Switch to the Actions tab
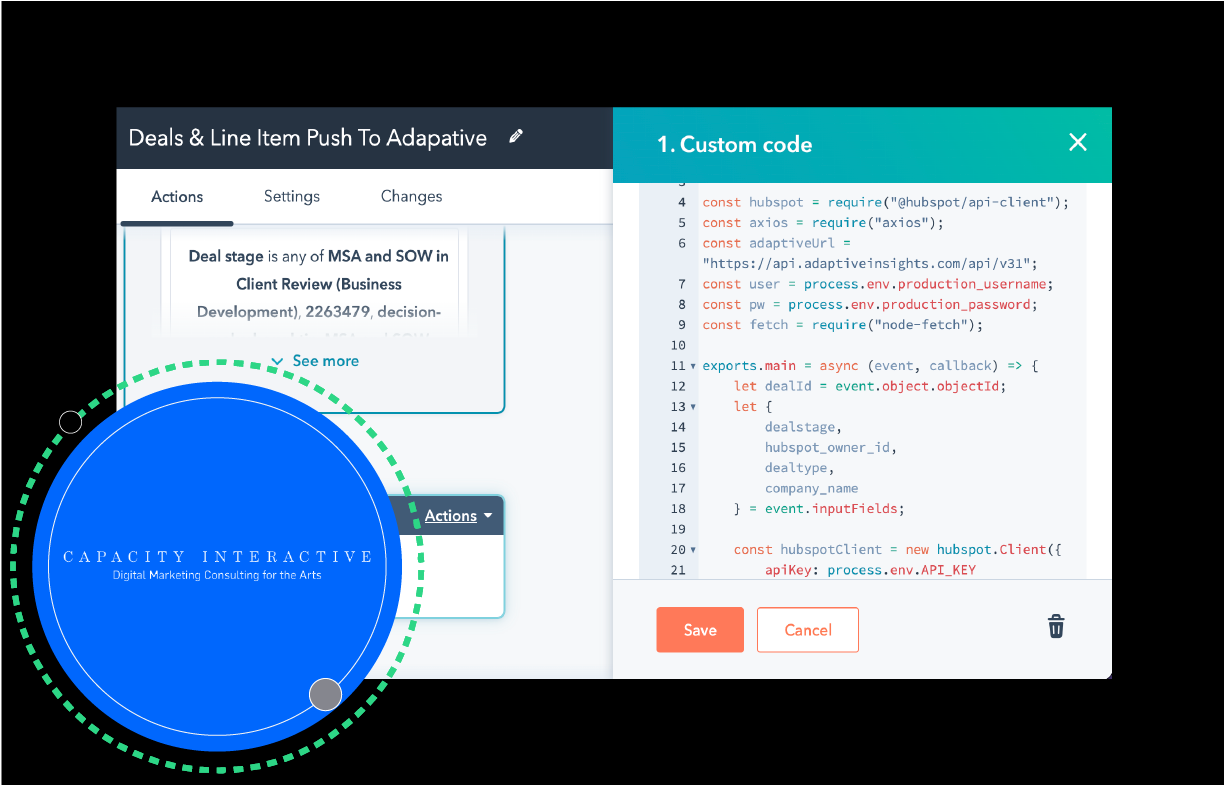Image resolution: width=1224 pixels, height=785 pixels. [x=177, y=197]
